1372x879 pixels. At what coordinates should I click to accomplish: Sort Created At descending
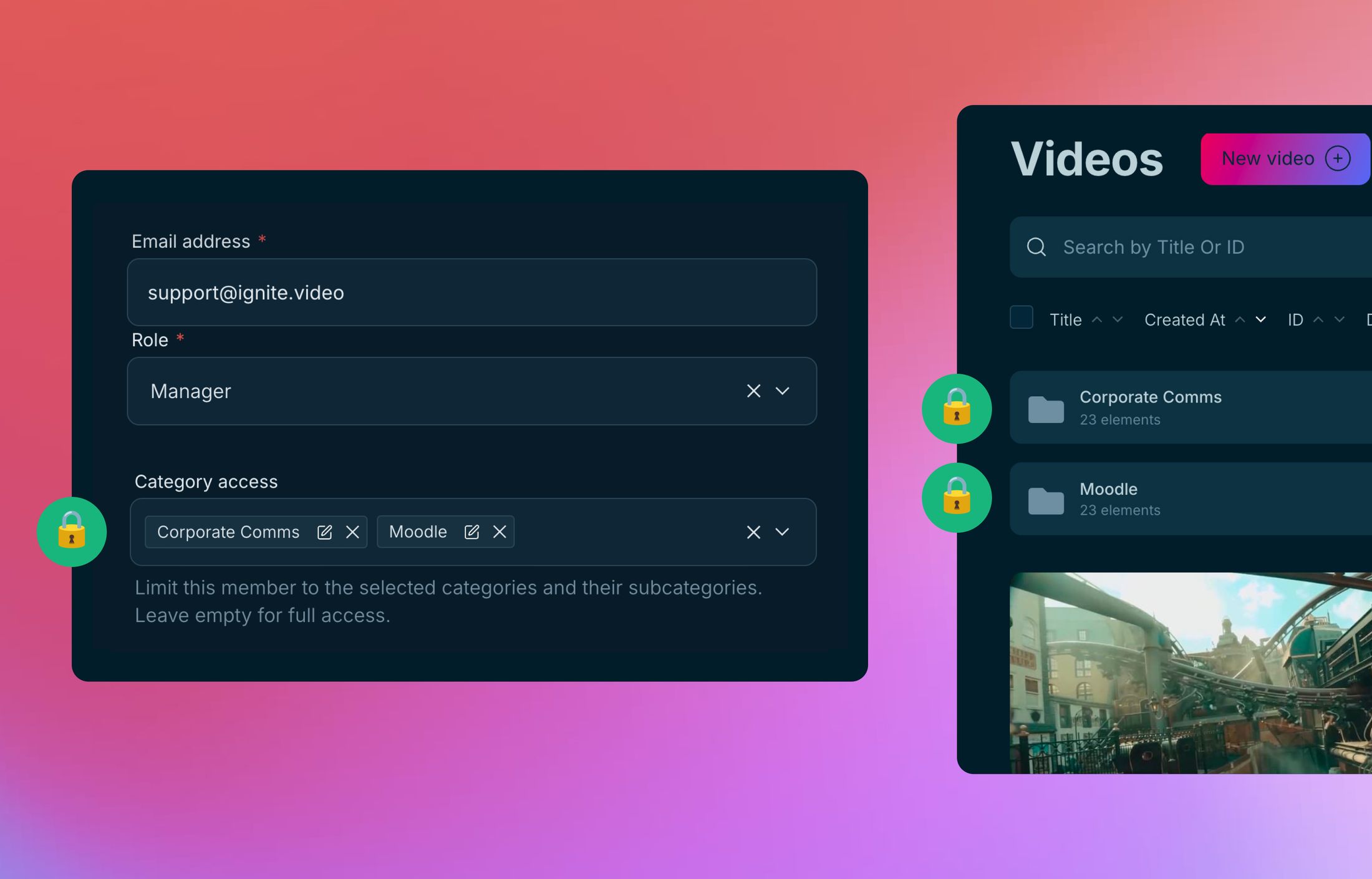(x=1260, y=320)
